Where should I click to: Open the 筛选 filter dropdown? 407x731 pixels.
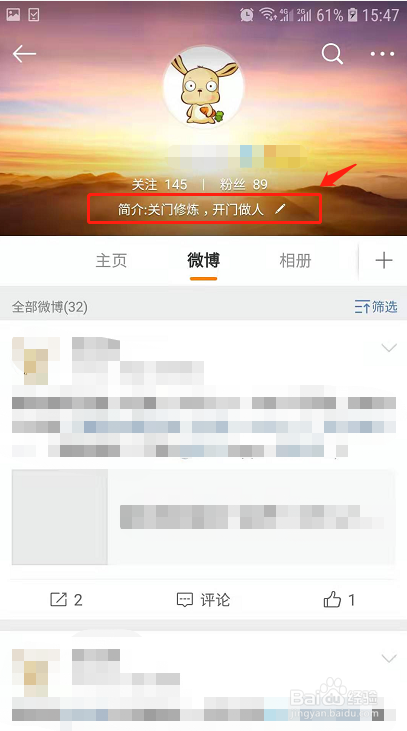376,307
